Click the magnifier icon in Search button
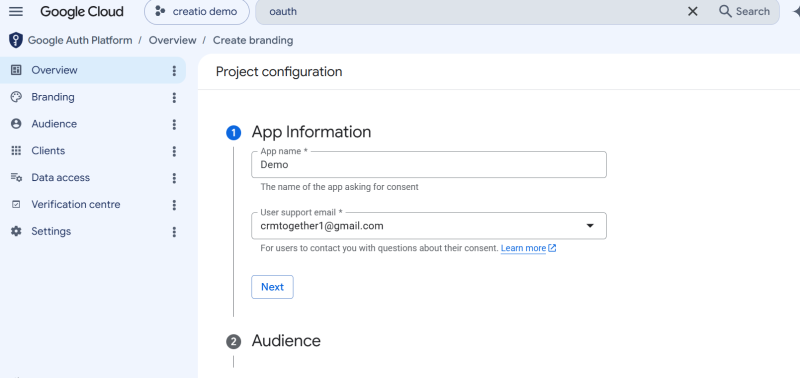800x378 pixels. [x=725, y=11]
